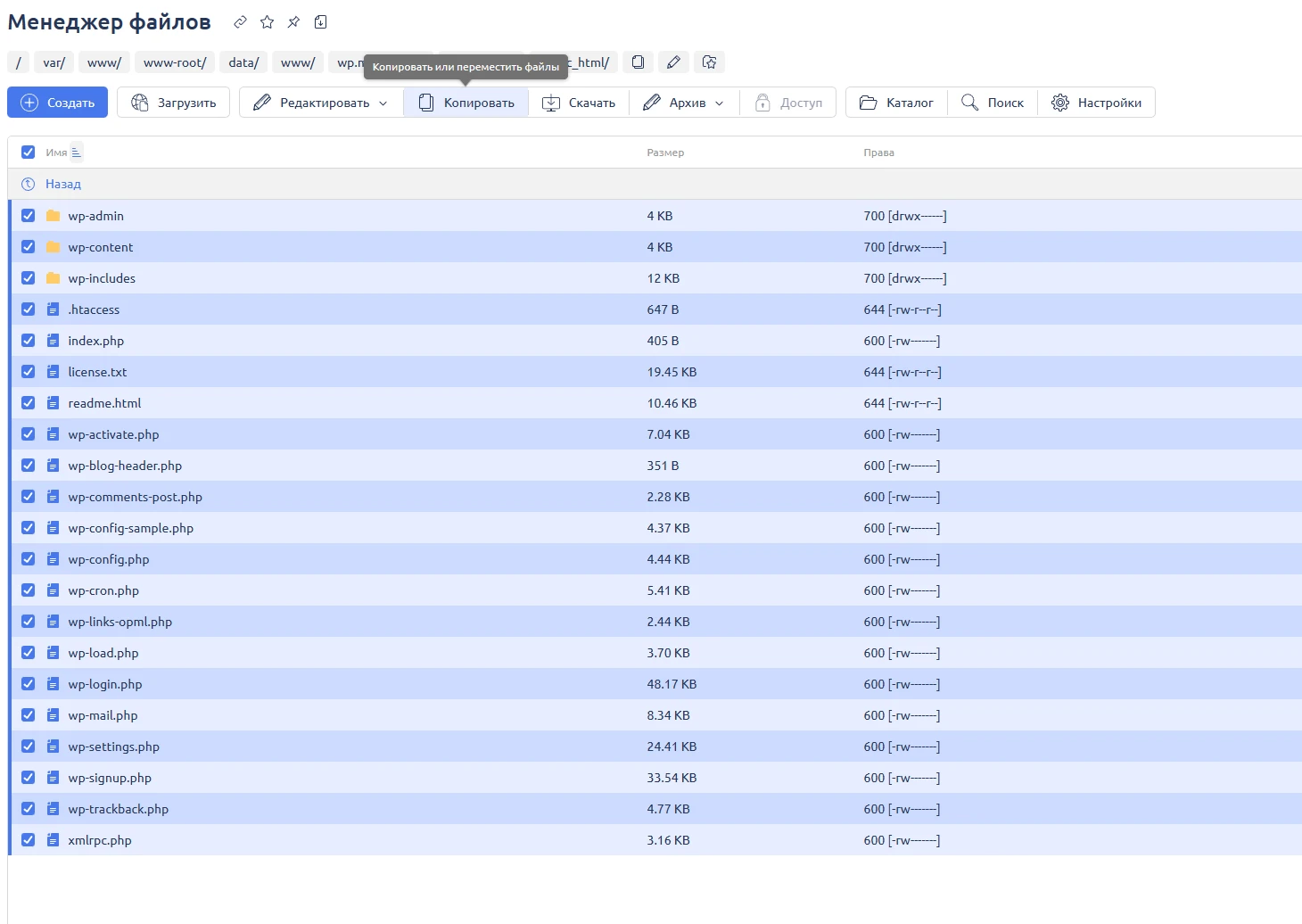This screenshot has width=1302, height=924.
Task: Uncheck the wp-config.php file checkbox
Action: [28, 559]
